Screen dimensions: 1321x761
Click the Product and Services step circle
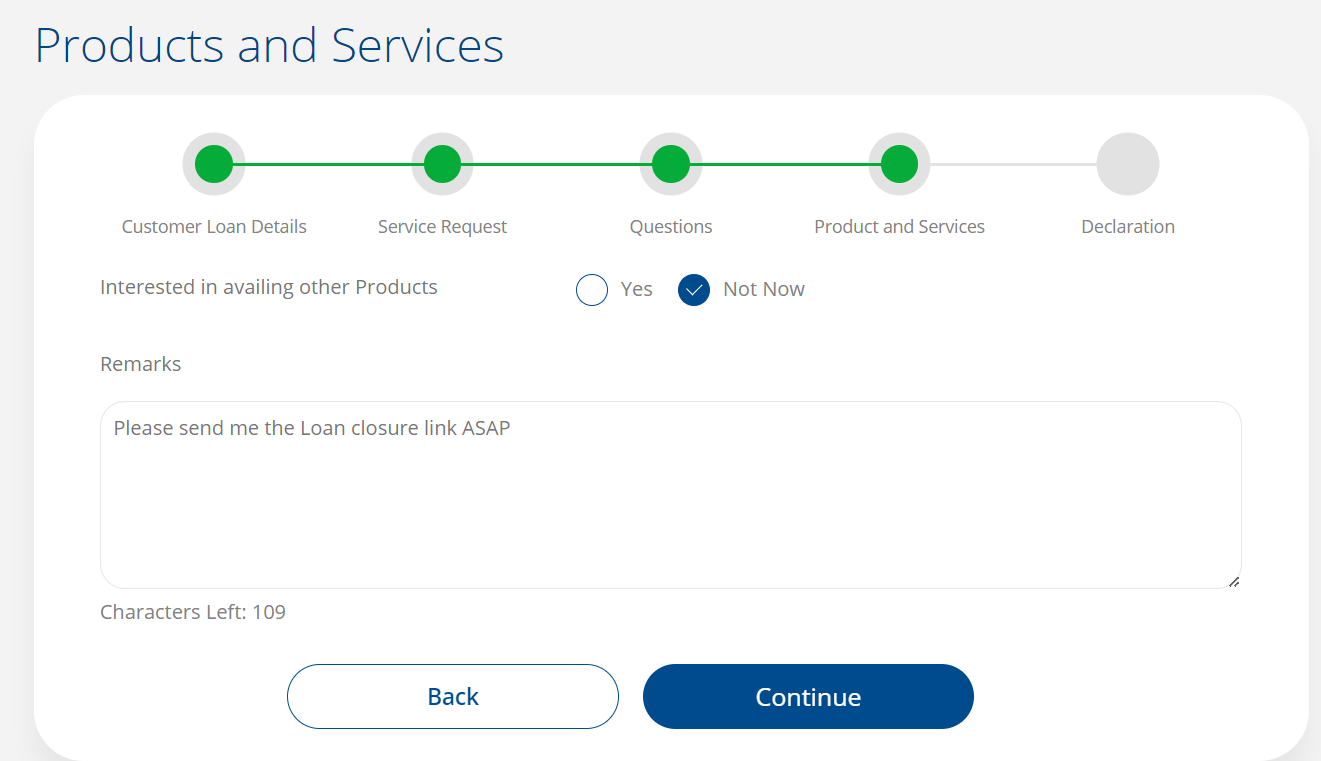tap(899, 164)
